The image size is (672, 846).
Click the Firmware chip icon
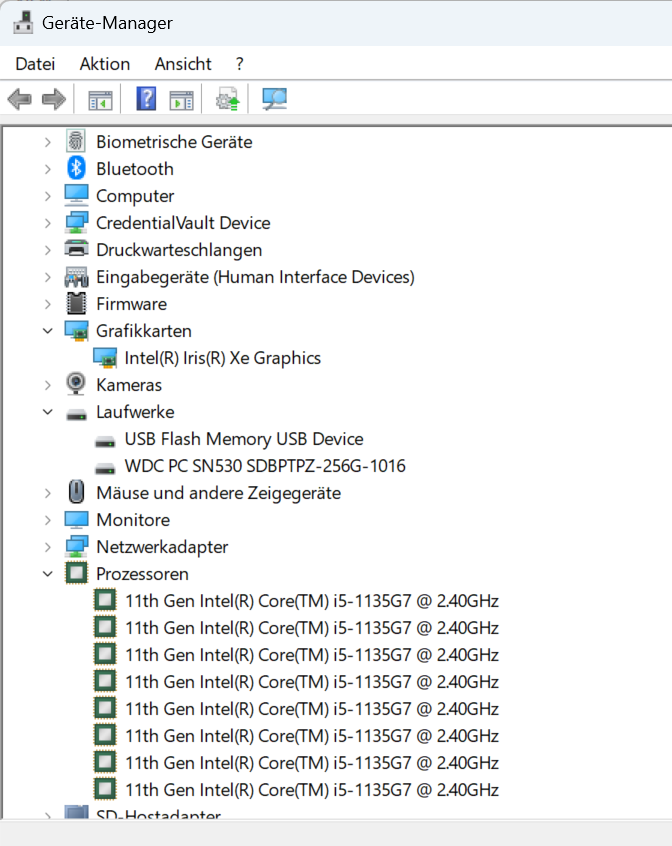[x=76, y=303]
